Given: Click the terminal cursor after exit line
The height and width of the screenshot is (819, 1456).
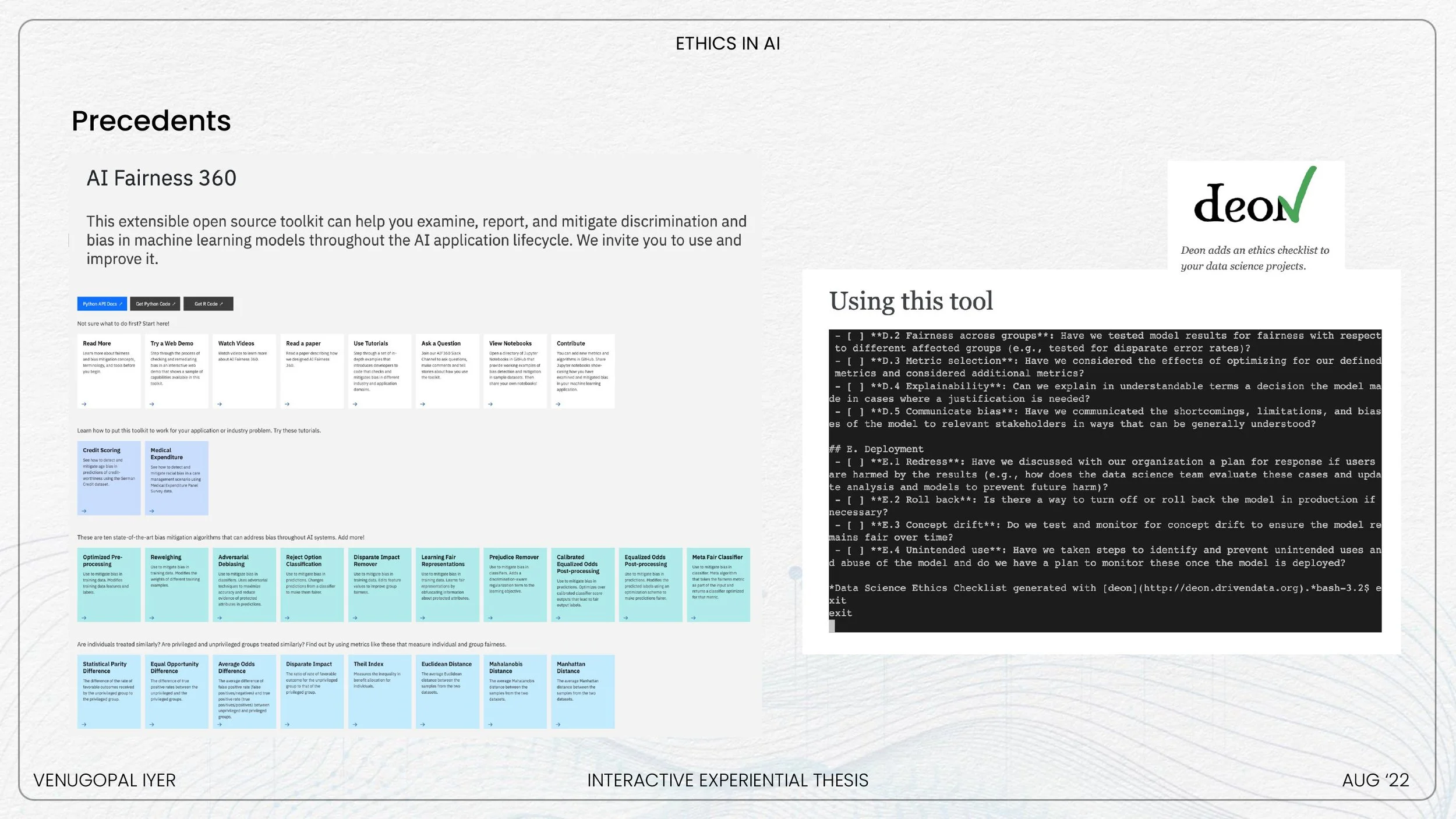Looking at the screenshot, I should point(832,626).
